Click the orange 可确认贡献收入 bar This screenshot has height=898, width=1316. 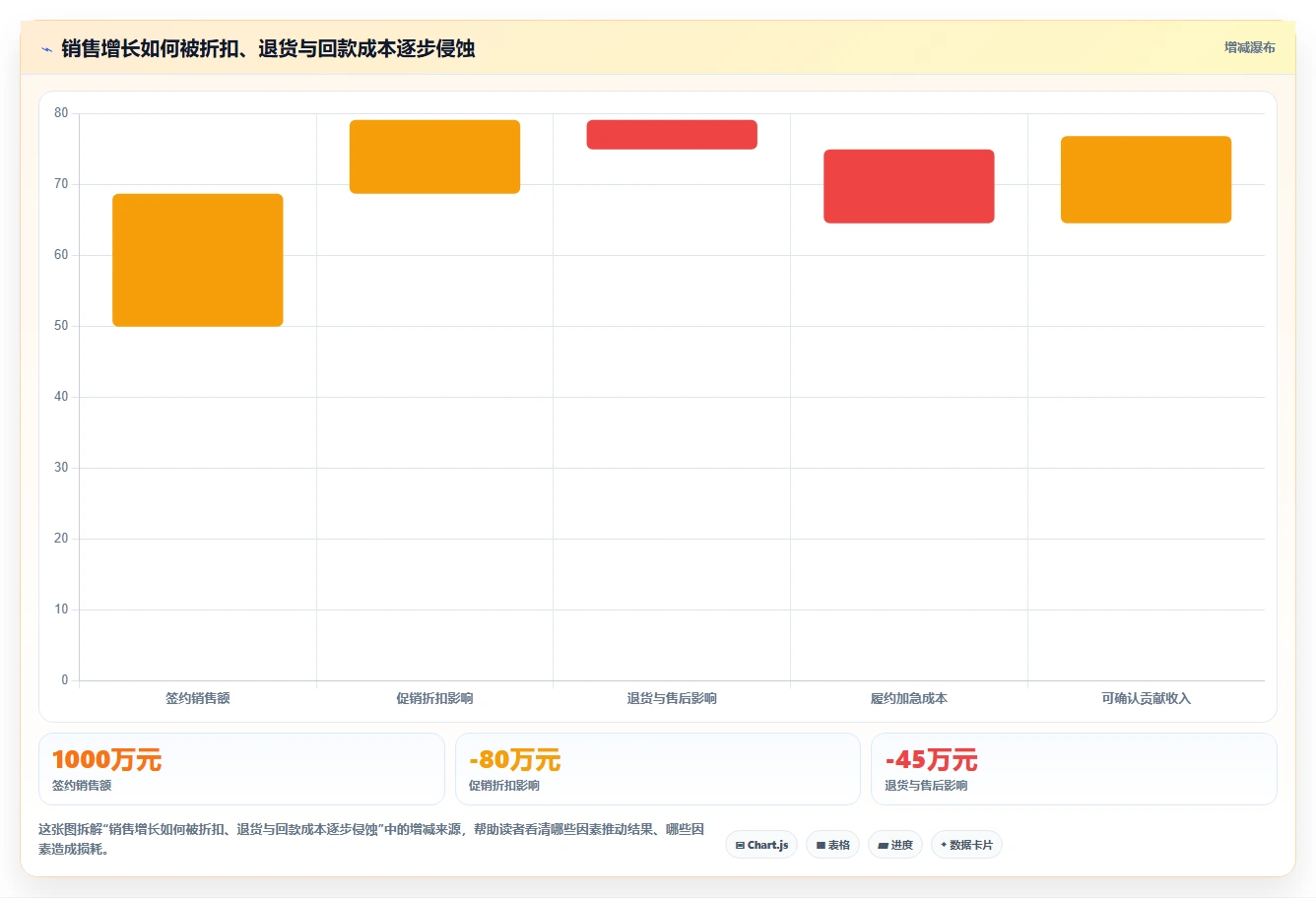(1146, 179)
